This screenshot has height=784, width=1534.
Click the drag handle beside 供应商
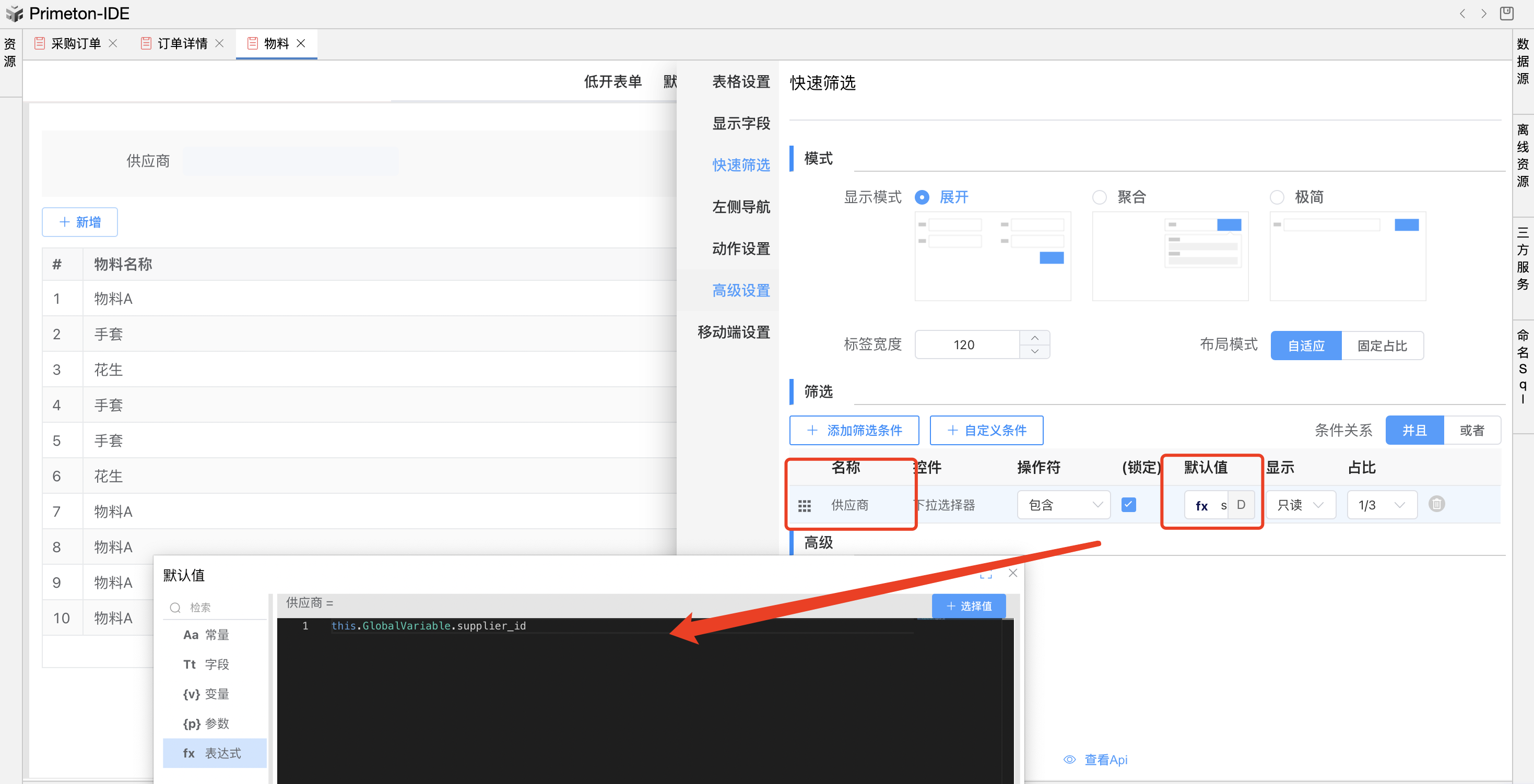coord(804,505)
